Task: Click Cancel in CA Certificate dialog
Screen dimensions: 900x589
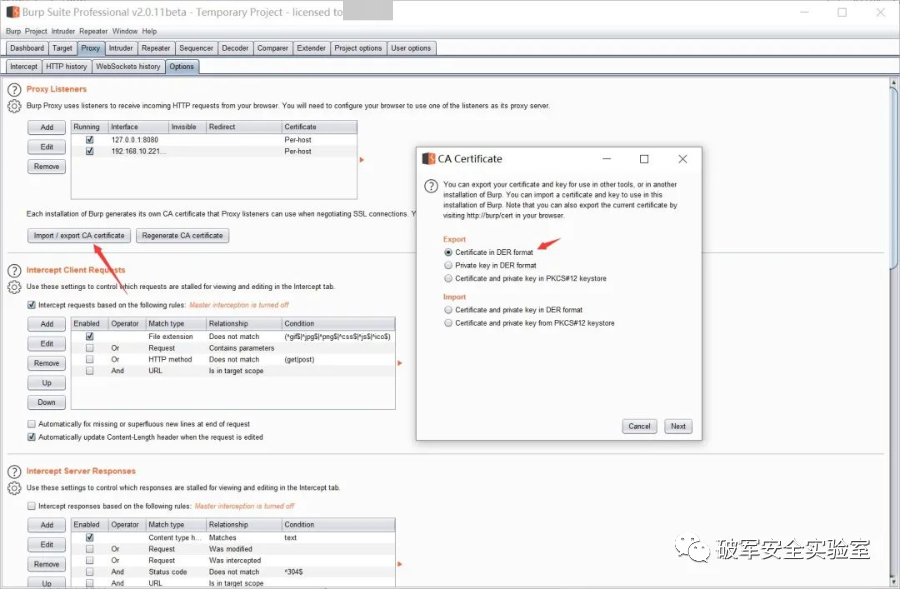Action: click(639, 427)
